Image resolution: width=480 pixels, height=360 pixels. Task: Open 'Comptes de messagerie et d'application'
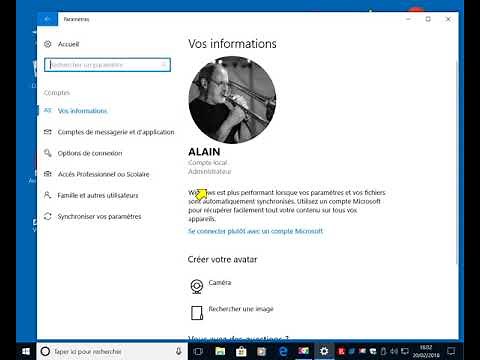116,132
